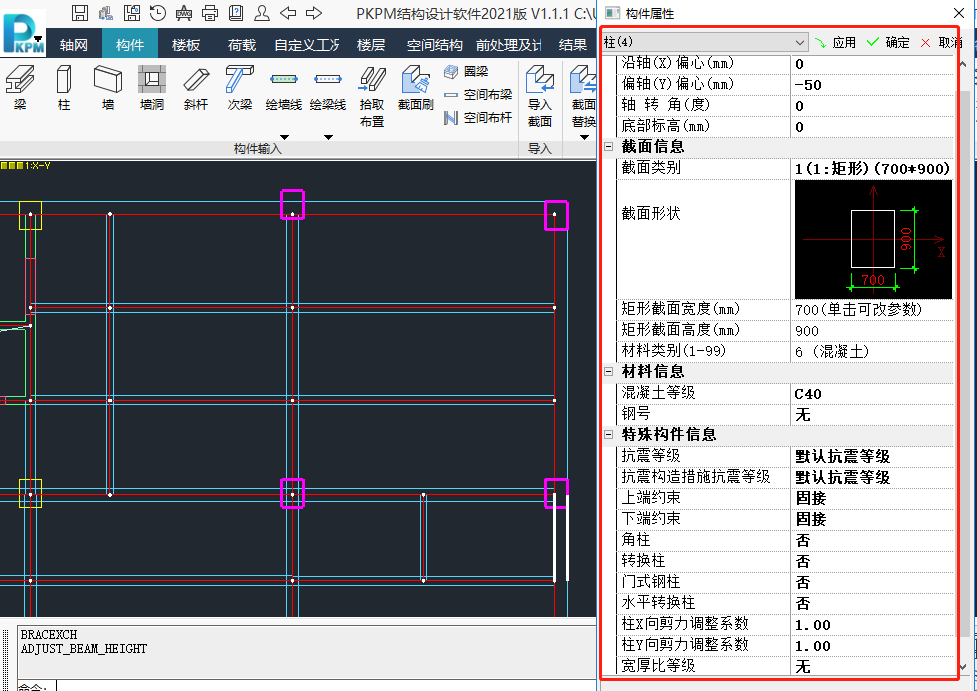This screenshot has height=691, width=977.
Task: Open the 自定义工况 ribbon tab
Action: (307, 45)
